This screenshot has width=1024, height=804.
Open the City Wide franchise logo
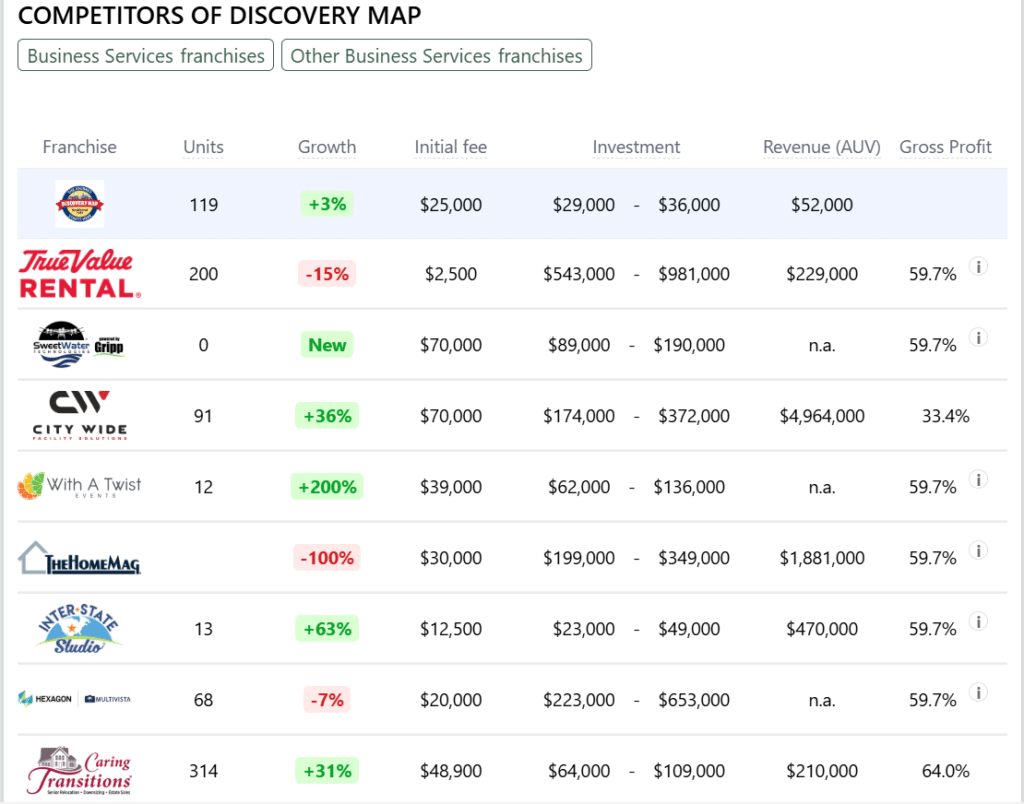pos(80,415)
